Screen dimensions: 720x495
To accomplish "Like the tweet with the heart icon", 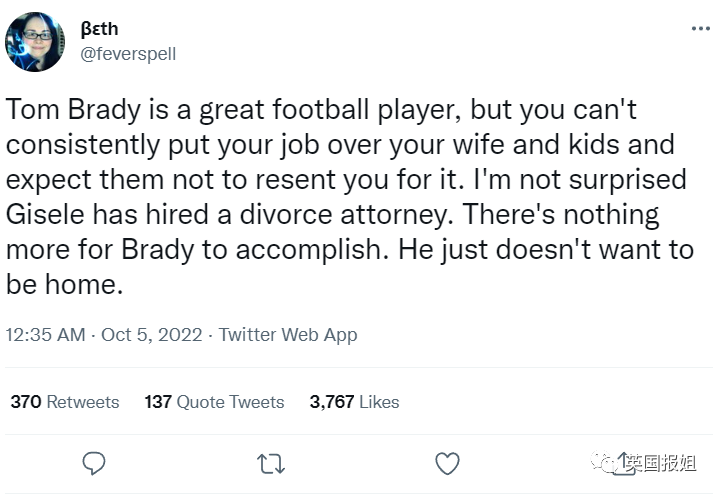I will 447,463.
